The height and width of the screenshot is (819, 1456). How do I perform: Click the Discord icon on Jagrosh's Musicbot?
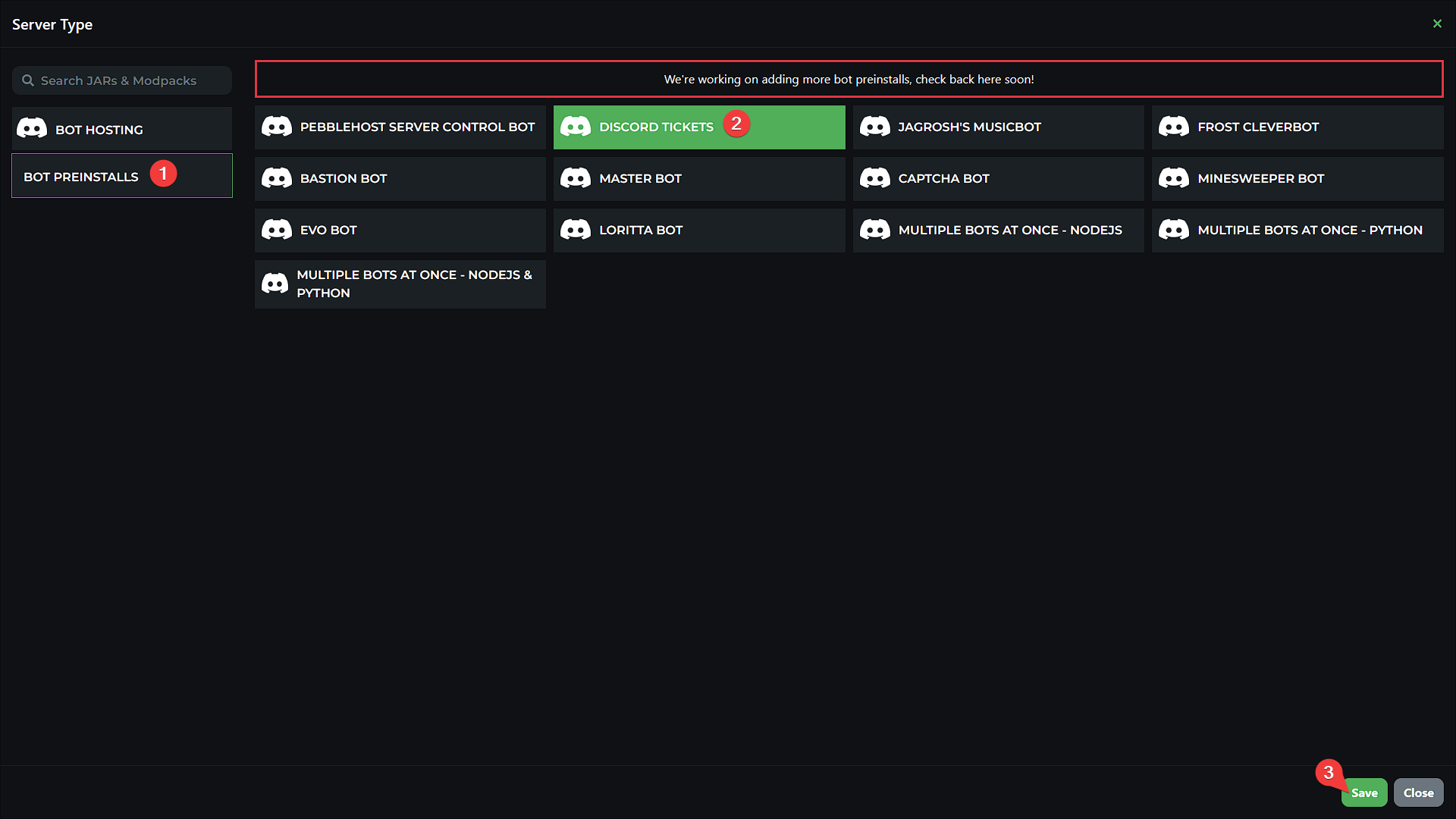click(x=875, y=127)
